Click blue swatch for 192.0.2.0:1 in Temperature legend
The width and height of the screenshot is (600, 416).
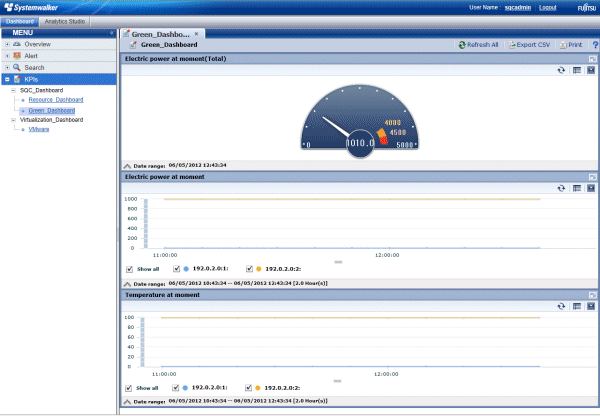tap(185, 388)
